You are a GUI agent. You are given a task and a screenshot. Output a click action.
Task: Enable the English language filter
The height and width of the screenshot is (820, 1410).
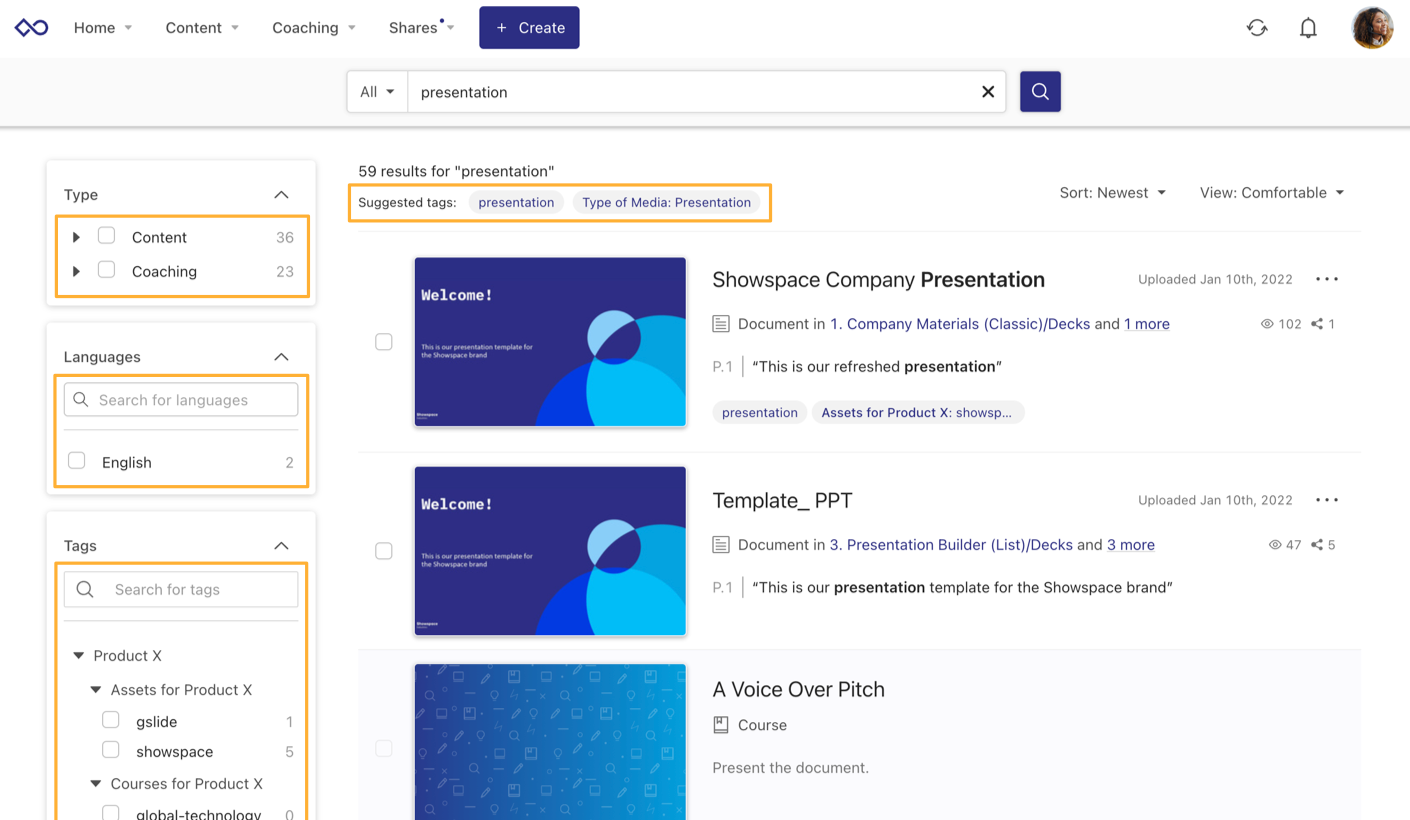76,461
